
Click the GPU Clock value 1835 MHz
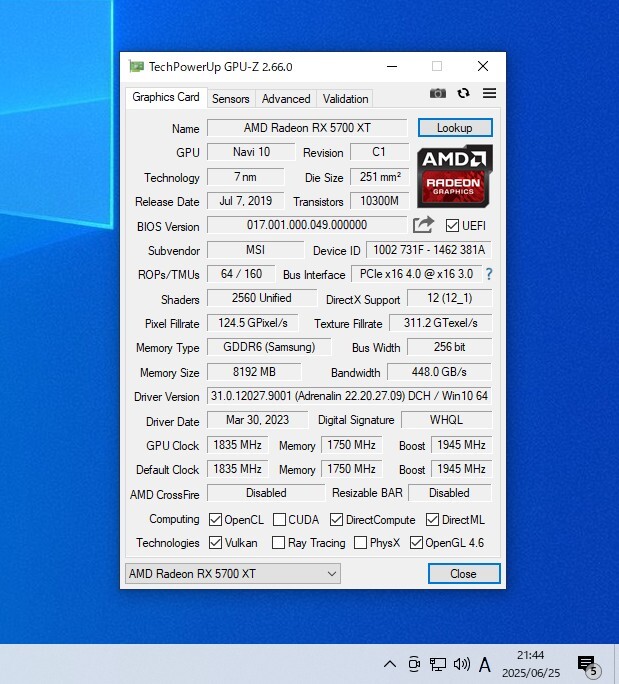tap(238, 445)
